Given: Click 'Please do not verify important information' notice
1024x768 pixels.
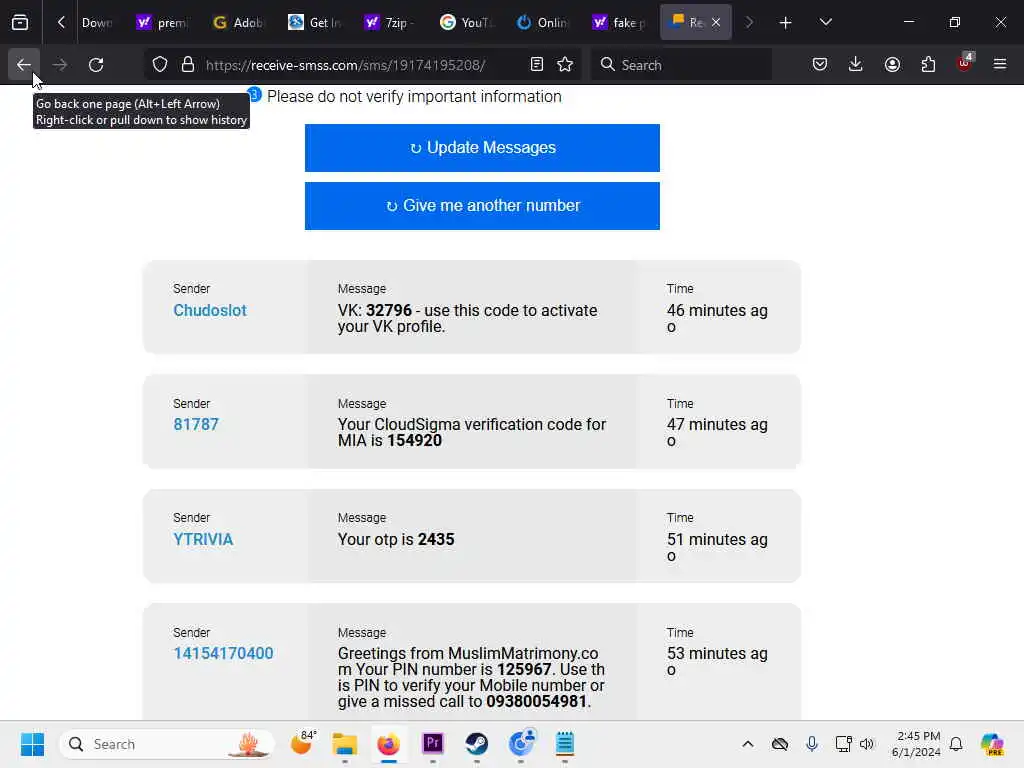Looking at the screenshot, I should (414, 97).
